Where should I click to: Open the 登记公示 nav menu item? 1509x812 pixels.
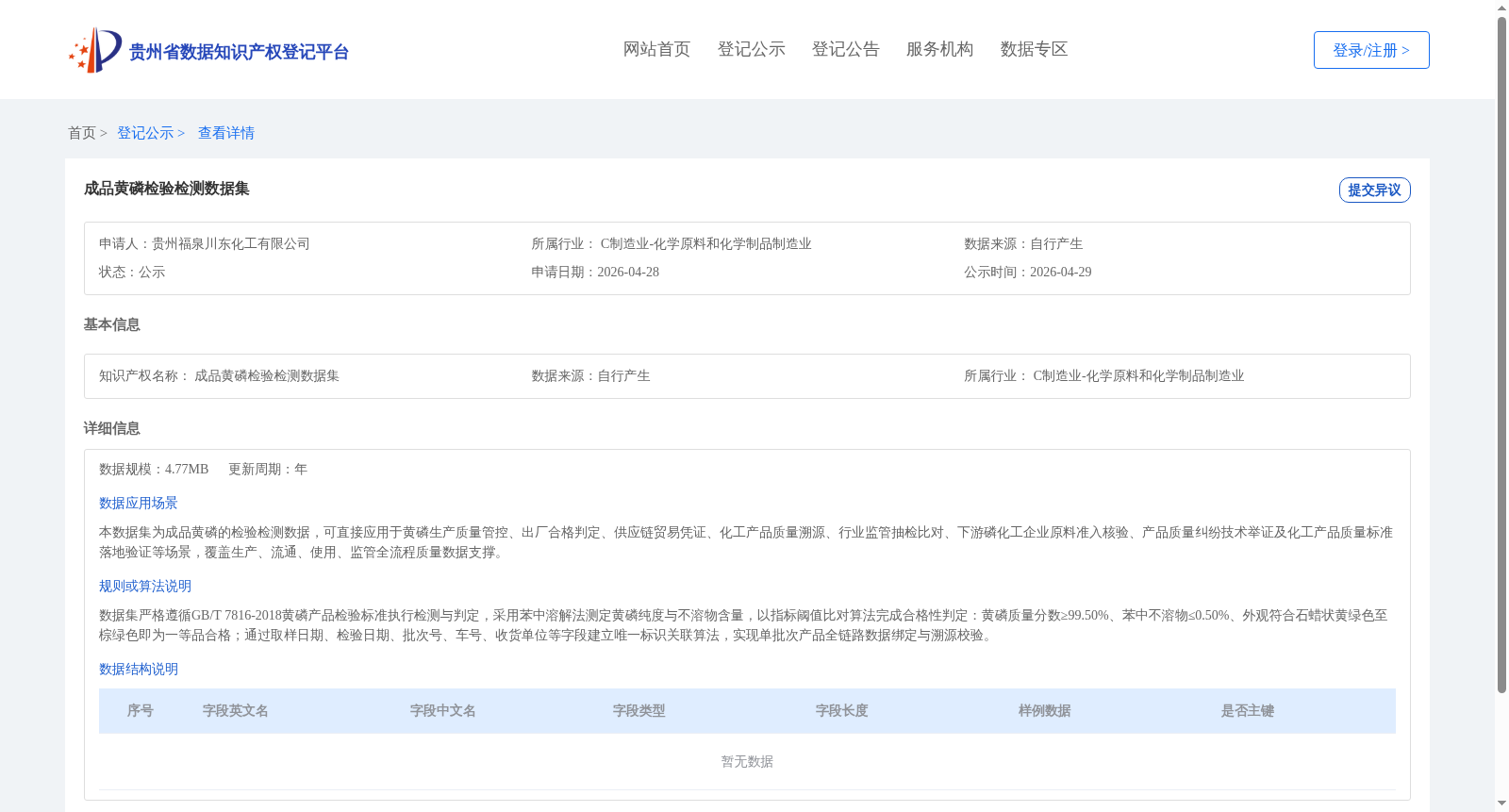751,49
